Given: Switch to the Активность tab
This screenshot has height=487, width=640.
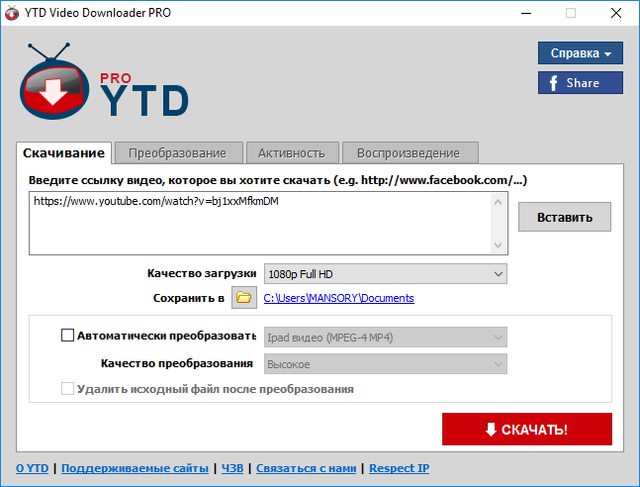Looking at the screenshot, I should tap(291, 153).
